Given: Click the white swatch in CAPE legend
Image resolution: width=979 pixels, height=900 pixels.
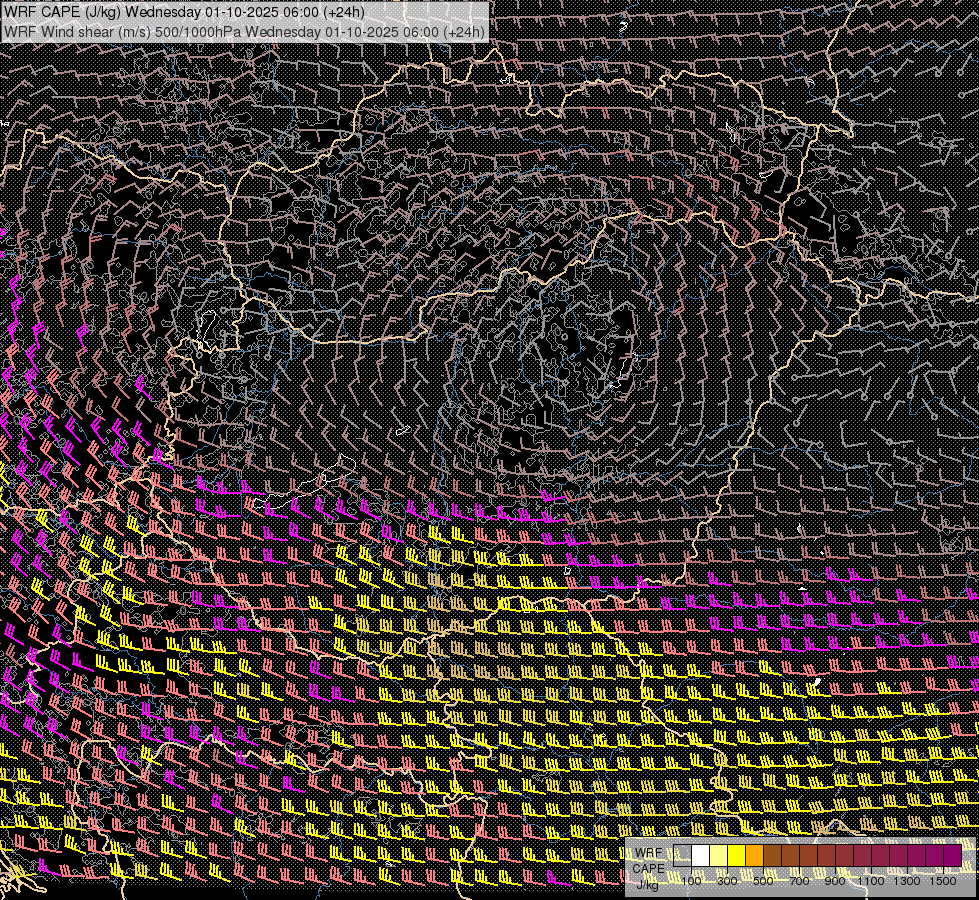Looking at the screenshot, I should point(701,856).
